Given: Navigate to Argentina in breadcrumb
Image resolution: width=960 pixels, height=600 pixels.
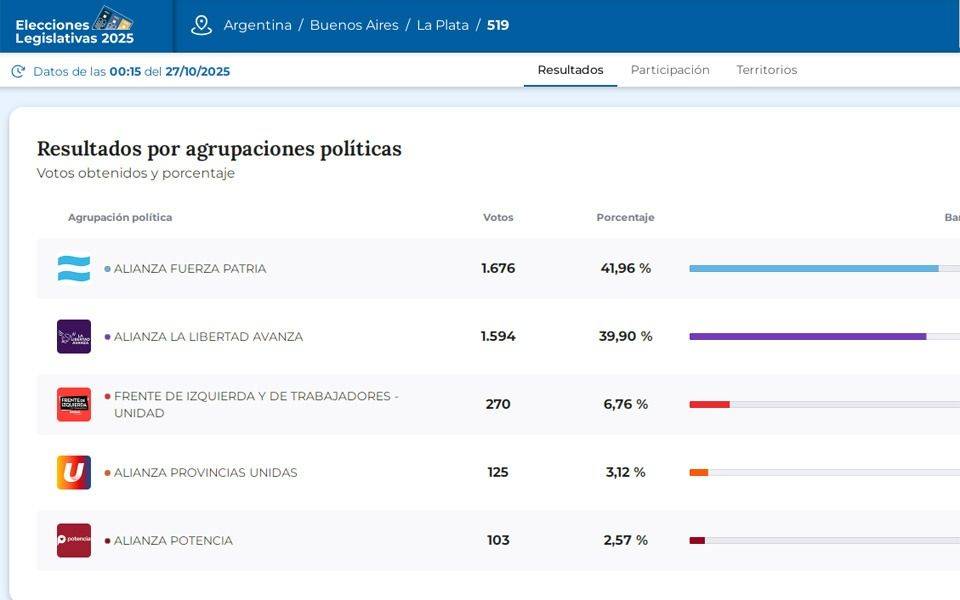Looking at the screenshot, I should point(257,25).
